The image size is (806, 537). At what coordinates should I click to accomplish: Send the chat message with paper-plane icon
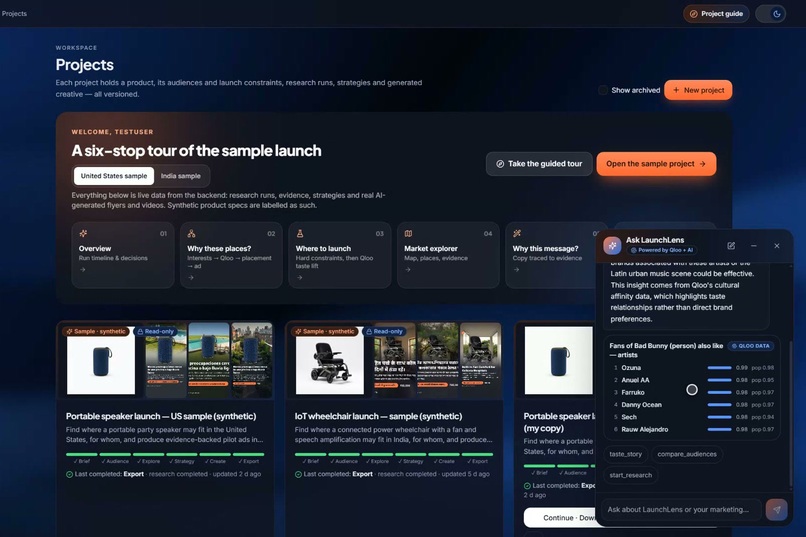pos(776,509)
